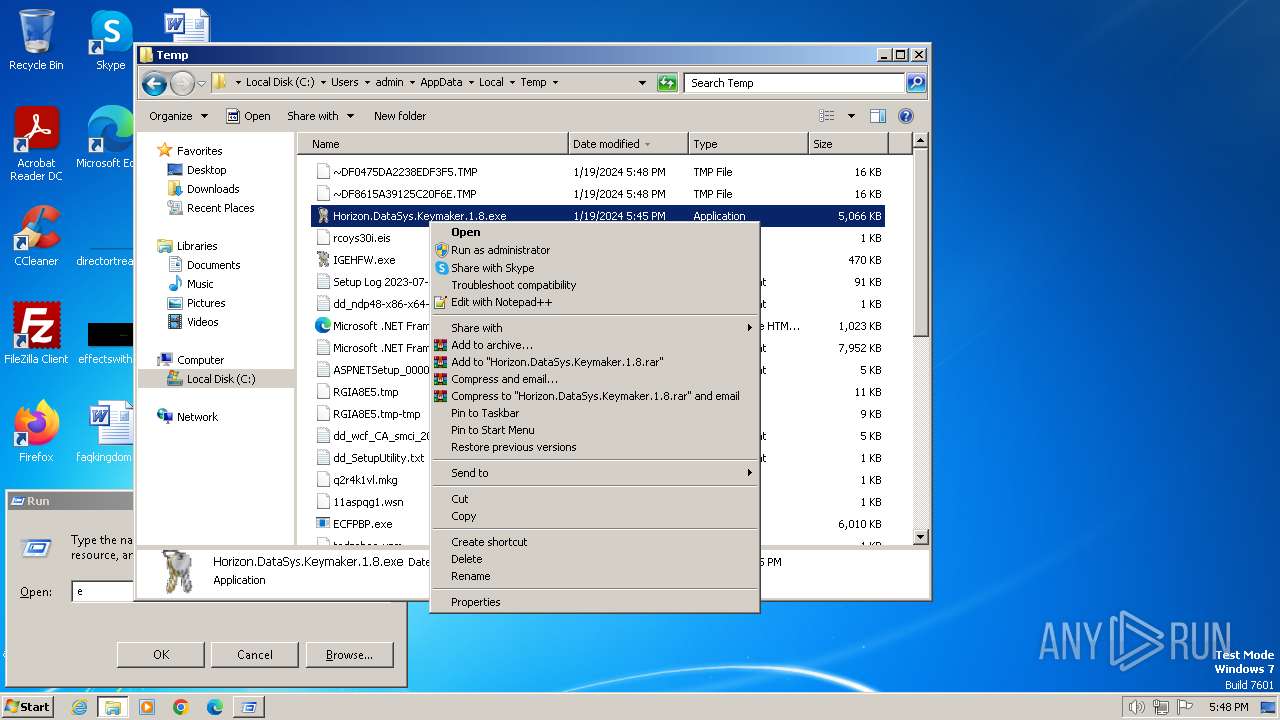Viewport: 1280px width, 720px height.
Task: Open Recycle Bin desktop icon
Action: click(36, 40)
